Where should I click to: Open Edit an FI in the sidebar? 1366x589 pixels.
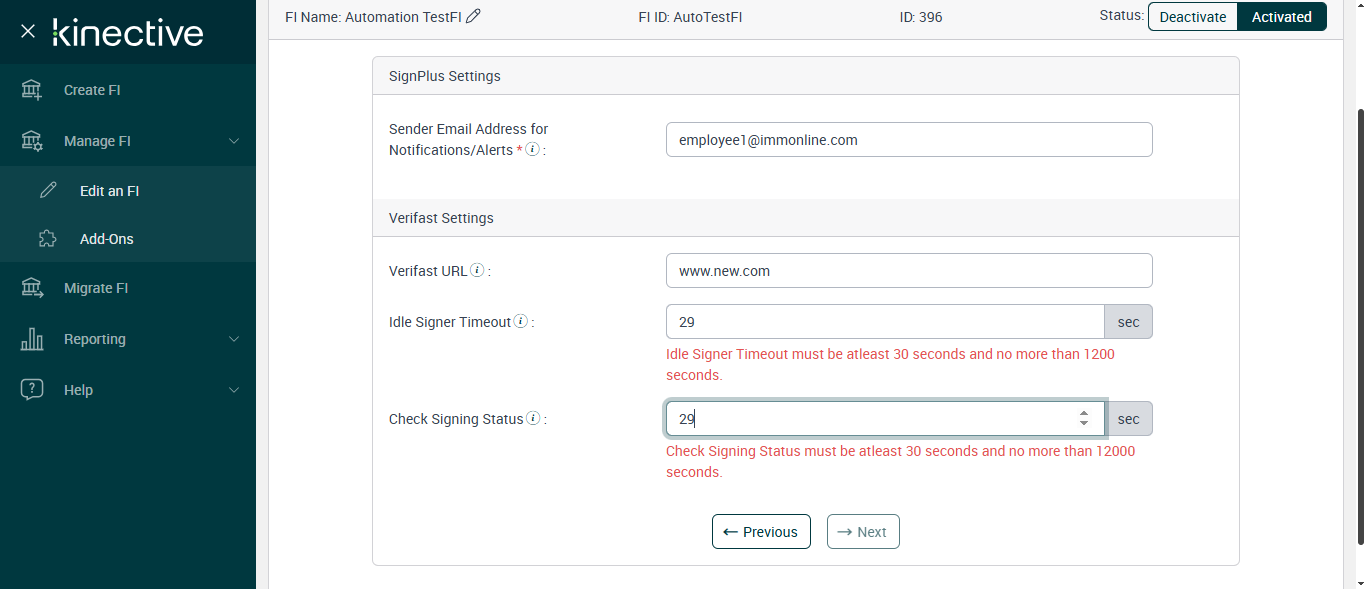coord(109,191)
